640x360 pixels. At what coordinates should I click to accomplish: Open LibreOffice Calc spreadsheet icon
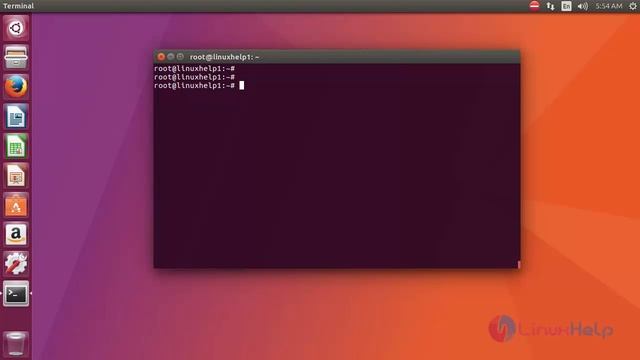point(16,146)
